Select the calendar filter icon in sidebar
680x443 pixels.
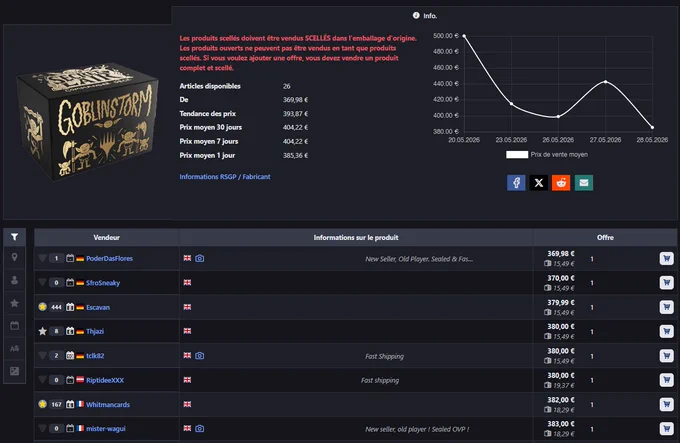[x=14, y=326]
